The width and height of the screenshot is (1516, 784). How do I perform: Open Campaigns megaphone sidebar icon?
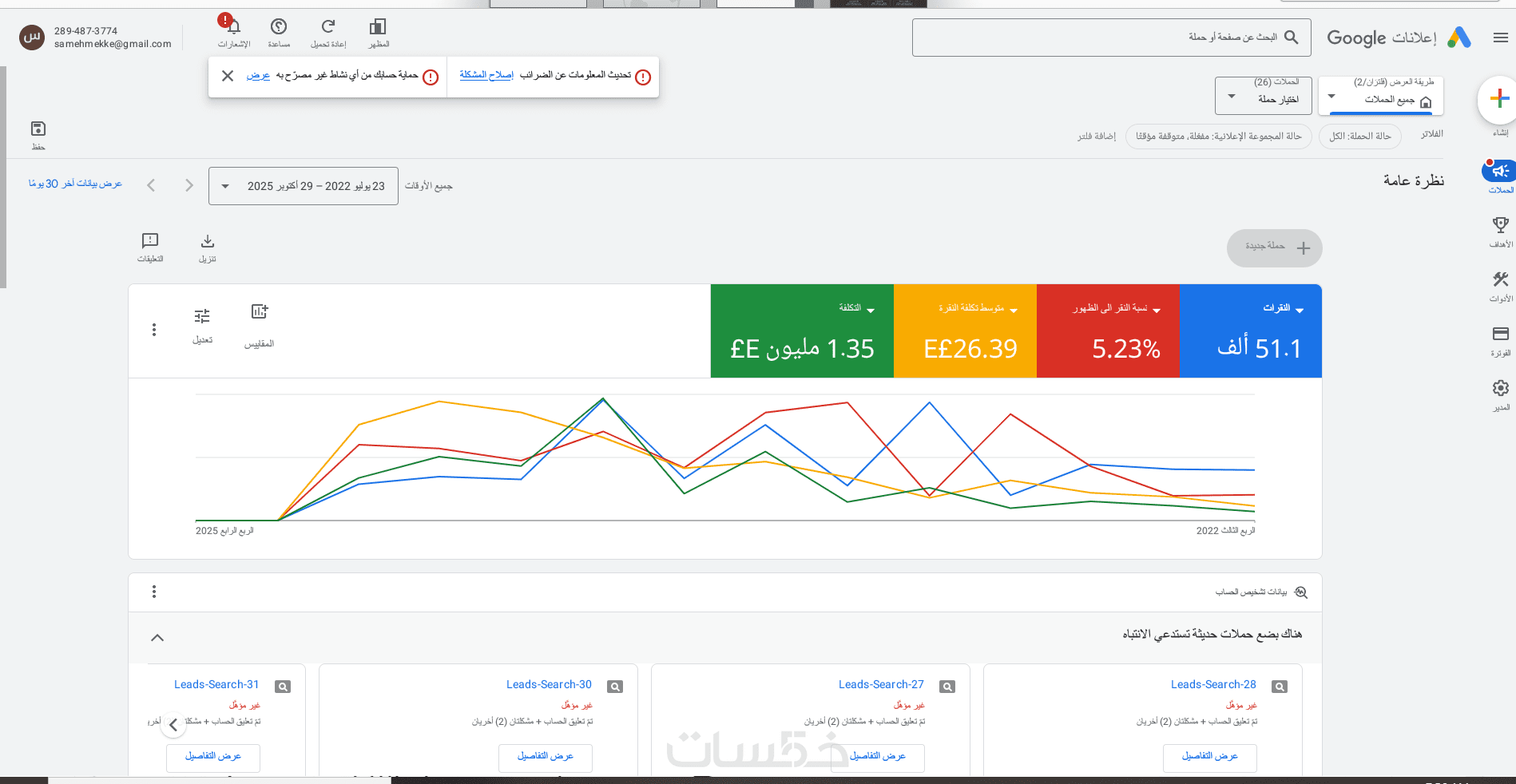[1500, 171]
